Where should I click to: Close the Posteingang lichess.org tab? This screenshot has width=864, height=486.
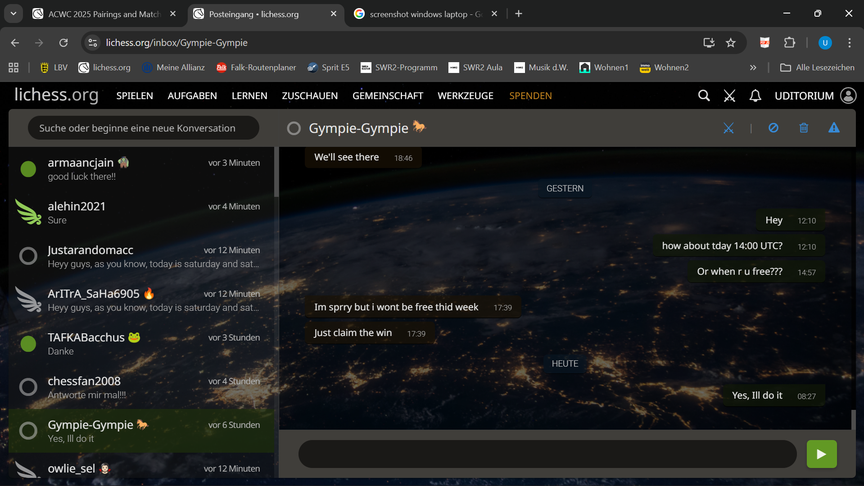tap(333, 14)
